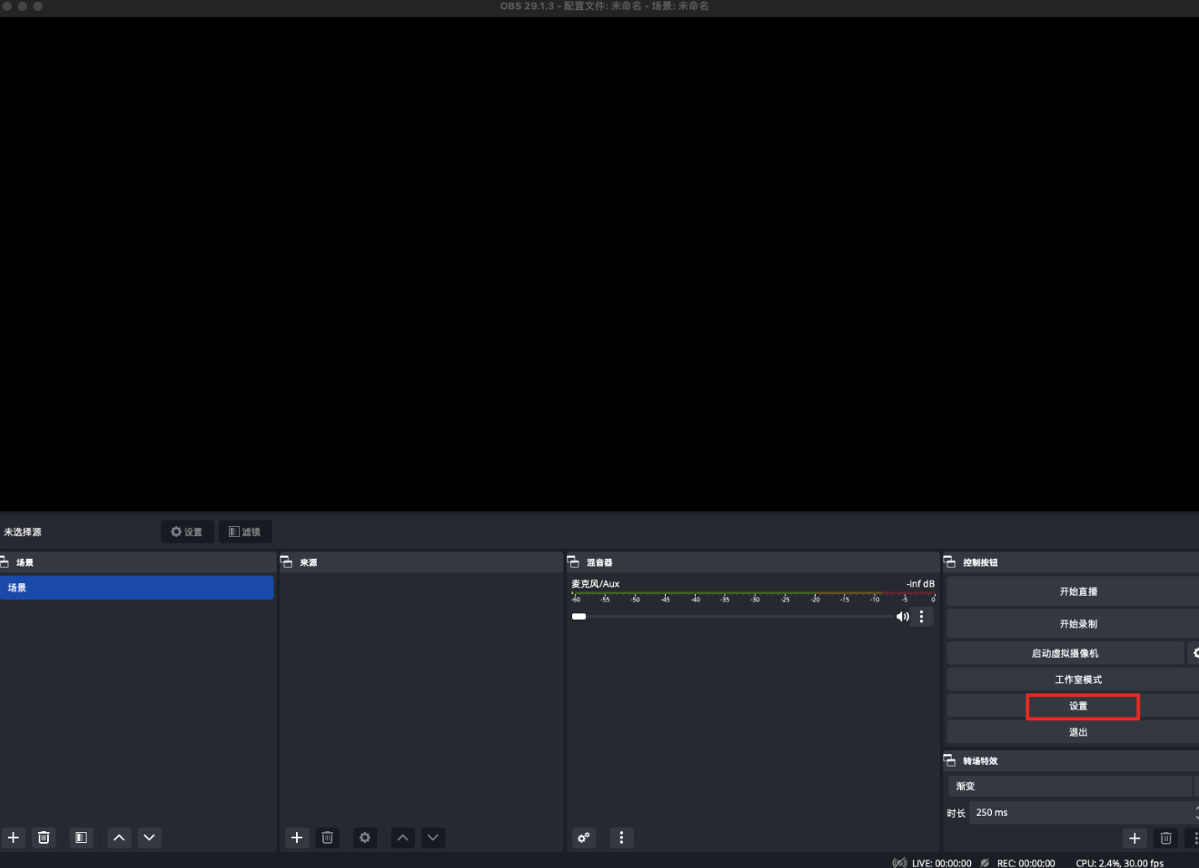This screenshot has height=868, width=1199.
Task: Move scene up with the up arrow
Action: tap(119, 837)
